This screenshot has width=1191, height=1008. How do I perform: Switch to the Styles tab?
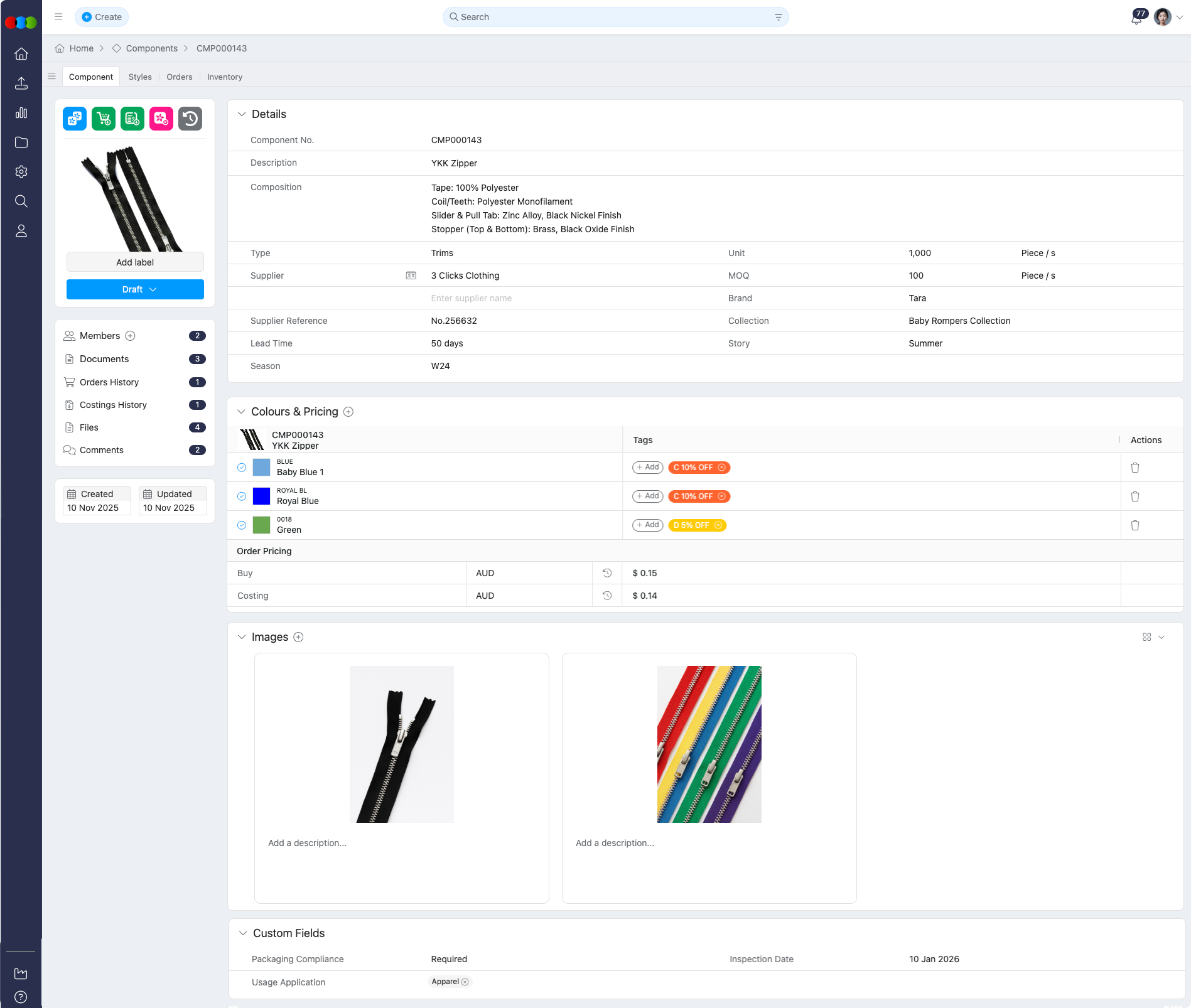click(139, 77)
